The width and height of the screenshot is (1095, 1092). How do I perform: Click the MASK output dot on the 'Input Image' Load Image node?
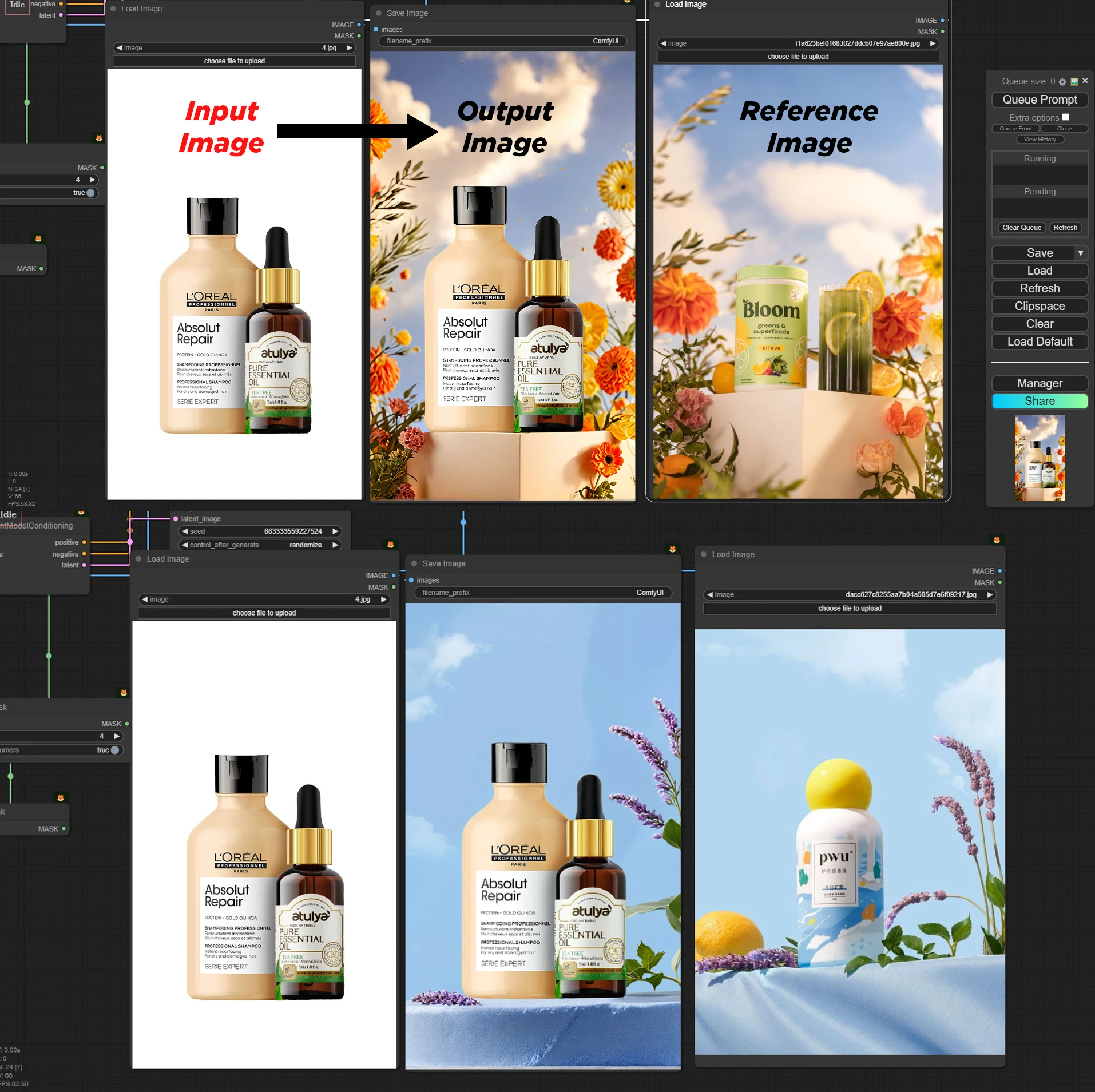click(359, 36)
